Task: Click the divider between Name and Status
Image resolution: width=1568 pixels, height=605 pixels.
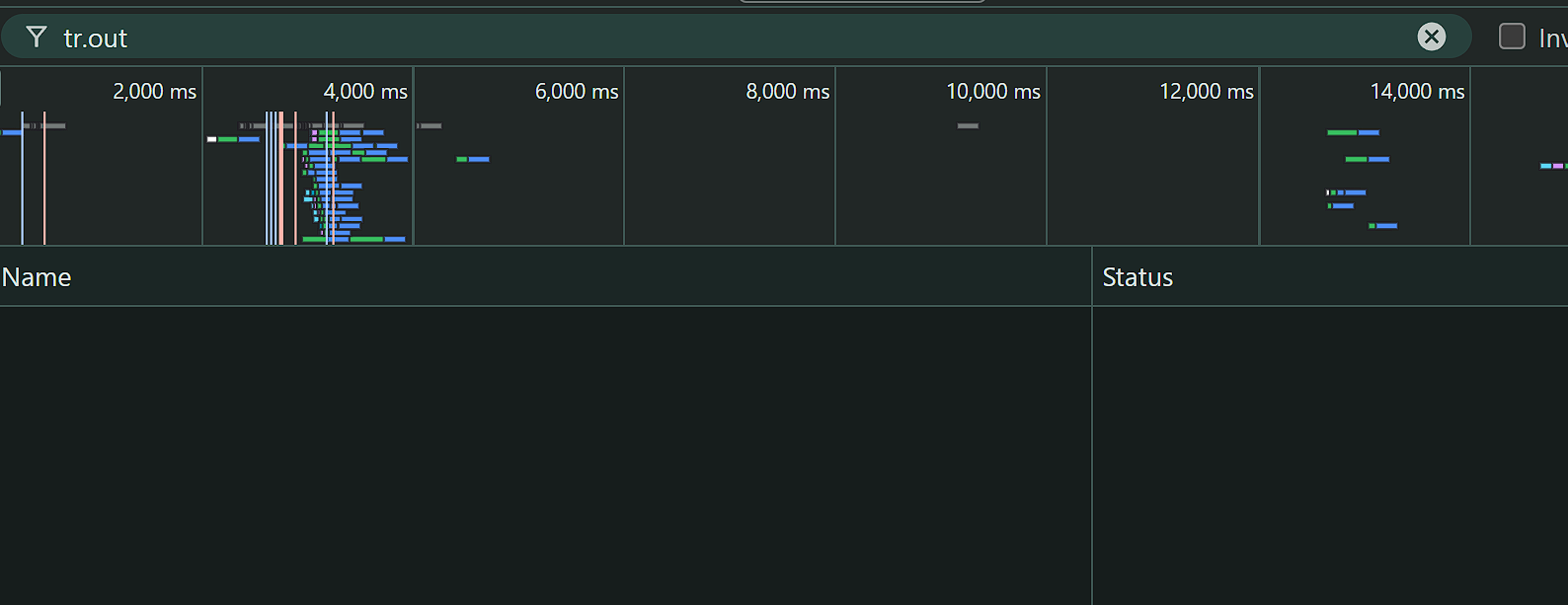Action: pyautogui.click(x=1092, y=277)
